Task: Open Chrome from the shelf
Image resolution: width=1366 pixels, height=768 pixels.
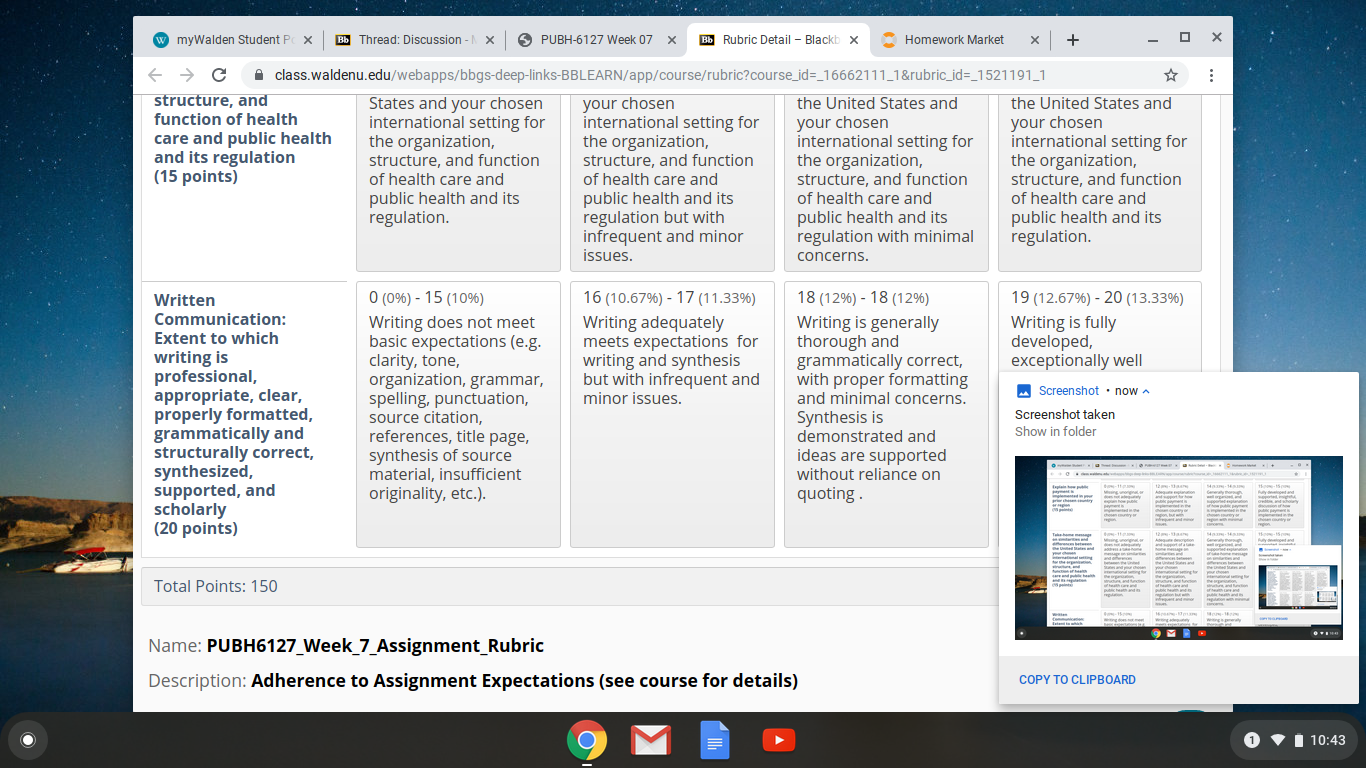Action: coord(587,740)
